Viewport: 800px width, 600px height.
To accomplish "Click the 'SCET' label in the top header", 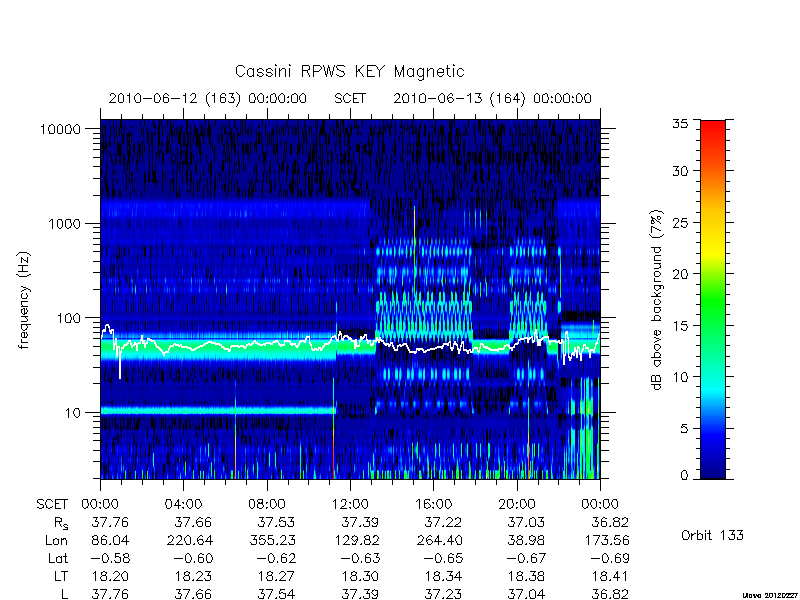I will point(350,98).
